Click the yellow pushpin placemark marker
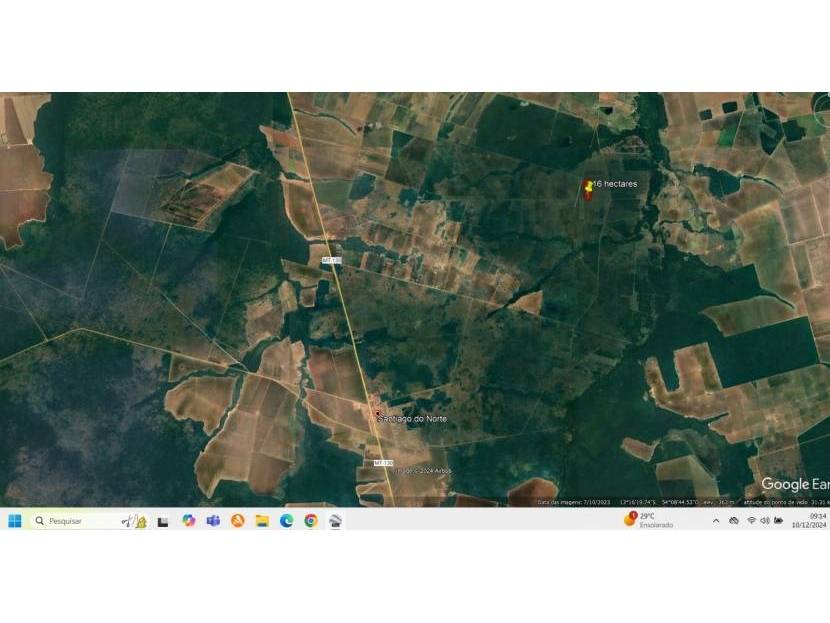 588,187
